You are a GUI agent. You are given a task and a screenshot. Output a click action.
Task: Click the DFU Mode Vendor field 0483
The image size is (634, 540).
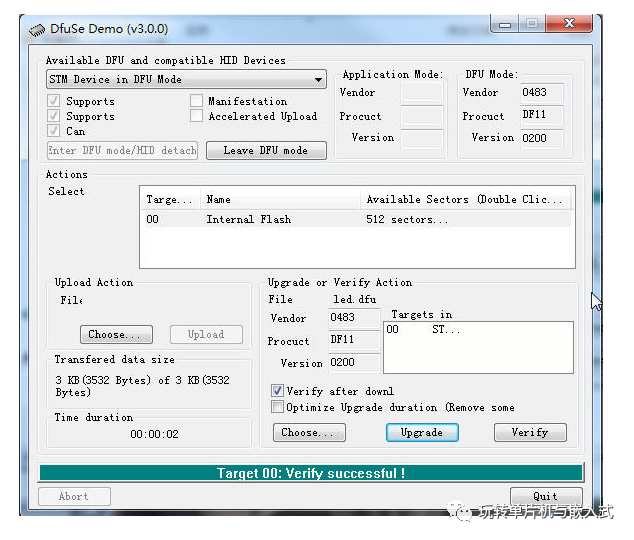click(x=541, y=93)
